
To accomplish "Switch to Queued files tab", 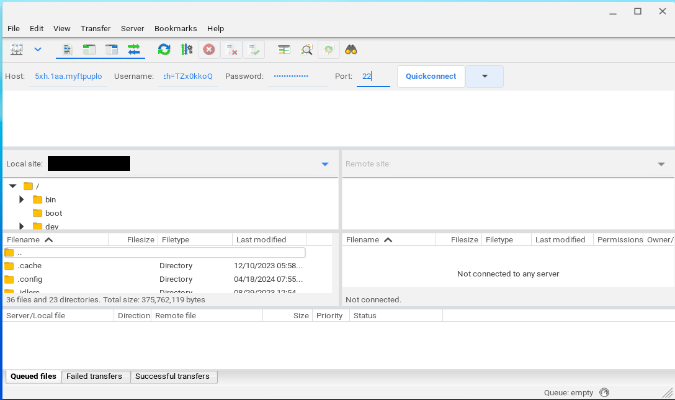I will (33, 376).
